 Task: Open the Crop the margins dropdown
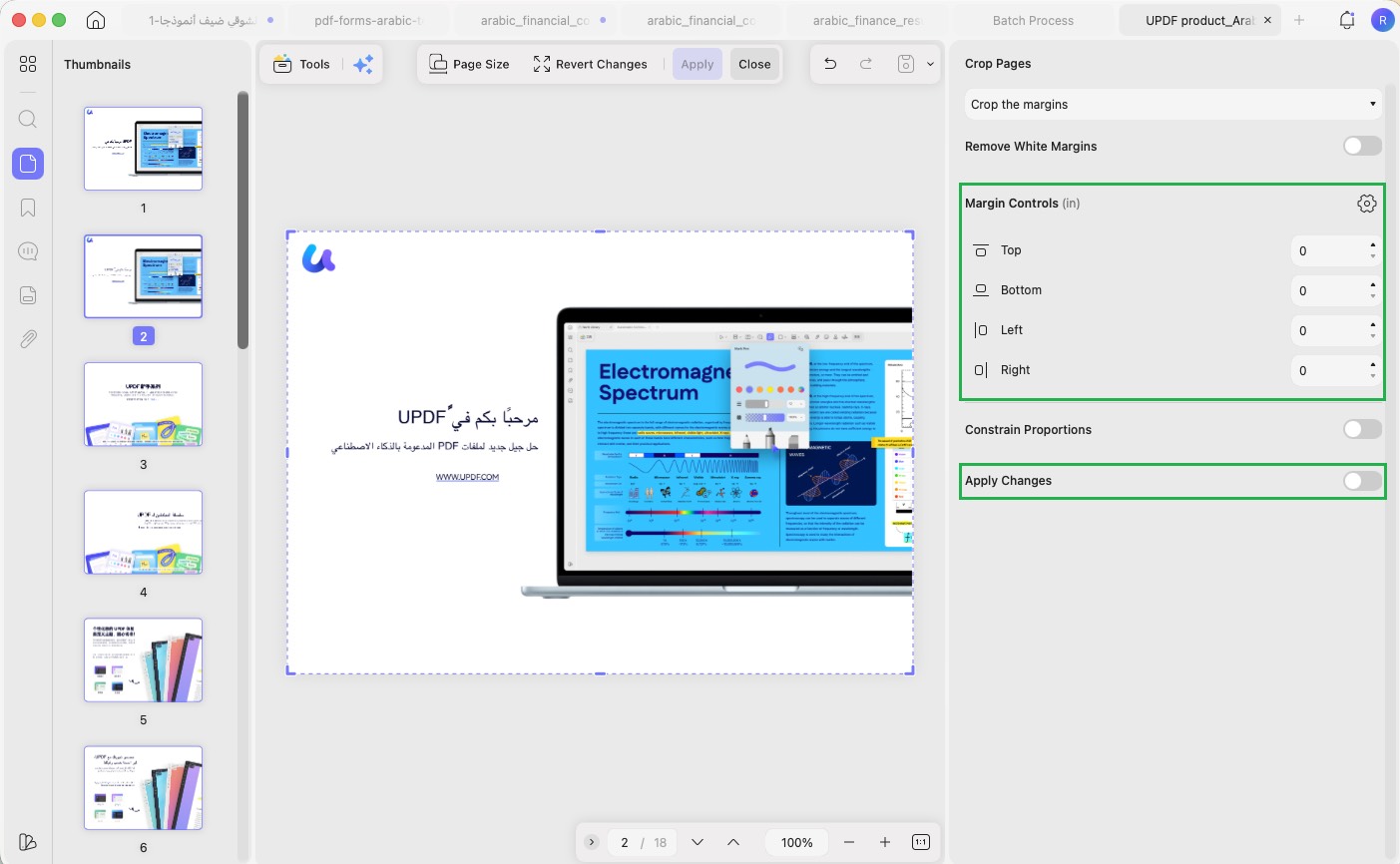point(1173,104)
